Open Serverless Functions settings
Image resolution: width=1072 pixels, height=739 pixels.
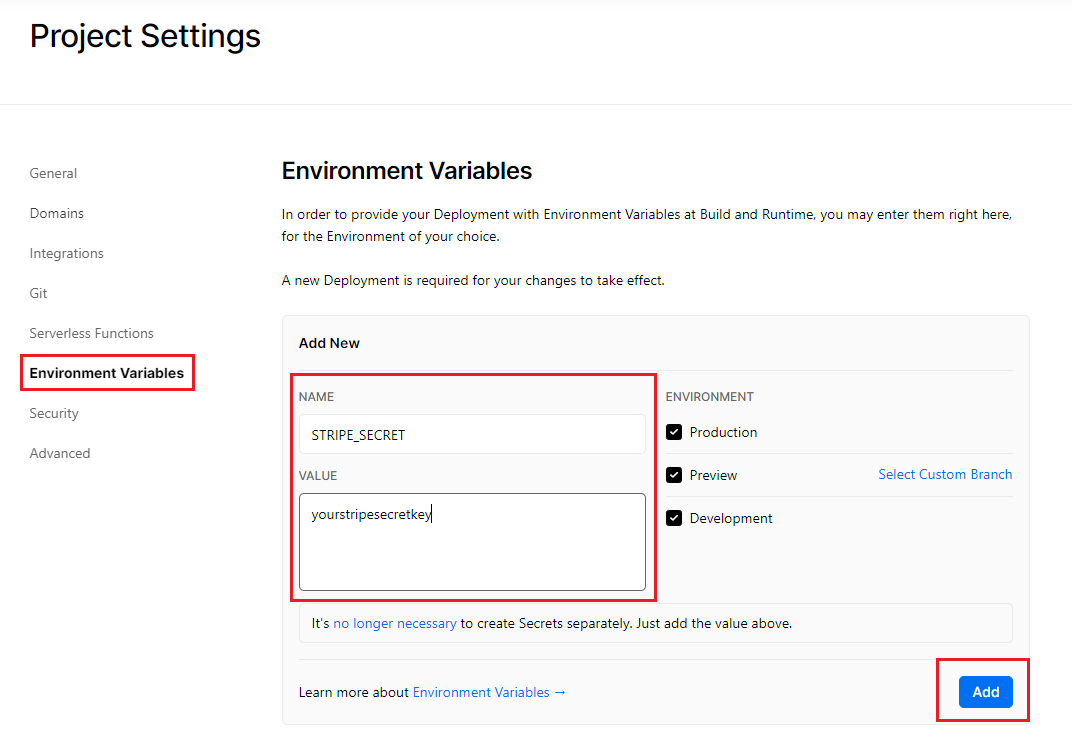point(92,333)
